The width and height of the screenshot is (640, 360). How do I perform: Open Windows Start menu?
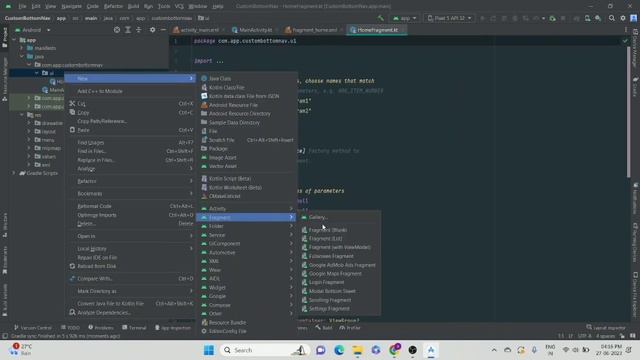(x=209, y=350)
